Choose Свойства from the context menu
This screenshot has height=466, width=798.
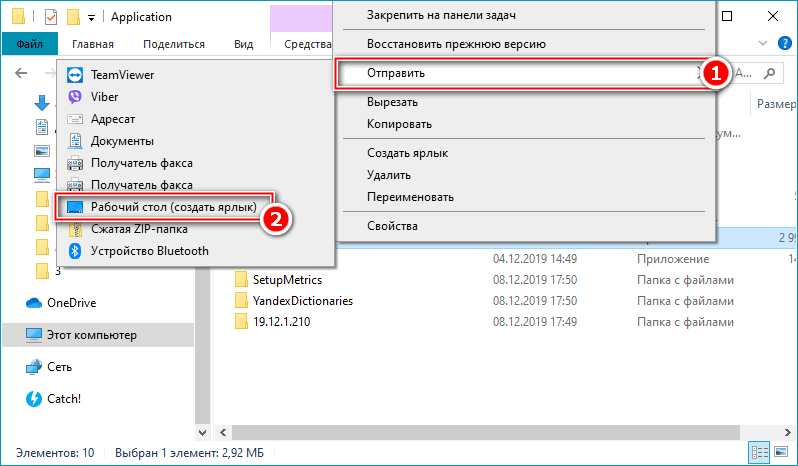[392, 226]
